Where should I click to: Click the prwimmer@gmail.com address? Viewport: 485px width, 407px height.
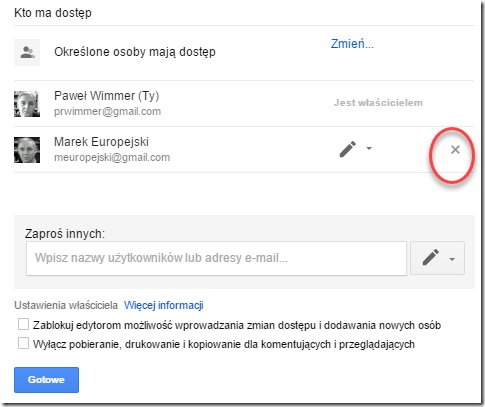click(x=107, y=111)
